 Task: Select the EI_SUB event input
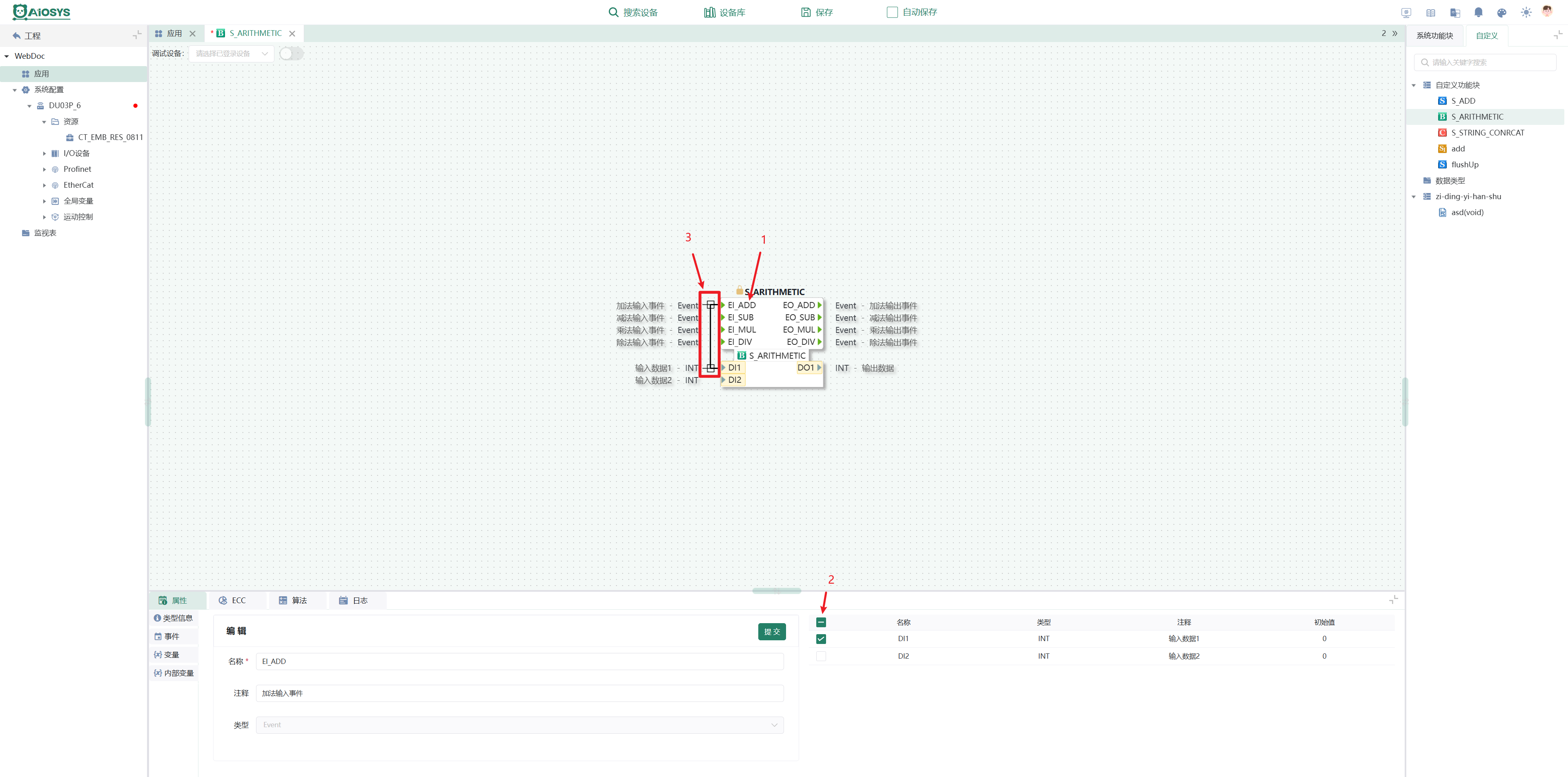click(x=740, y=317)
